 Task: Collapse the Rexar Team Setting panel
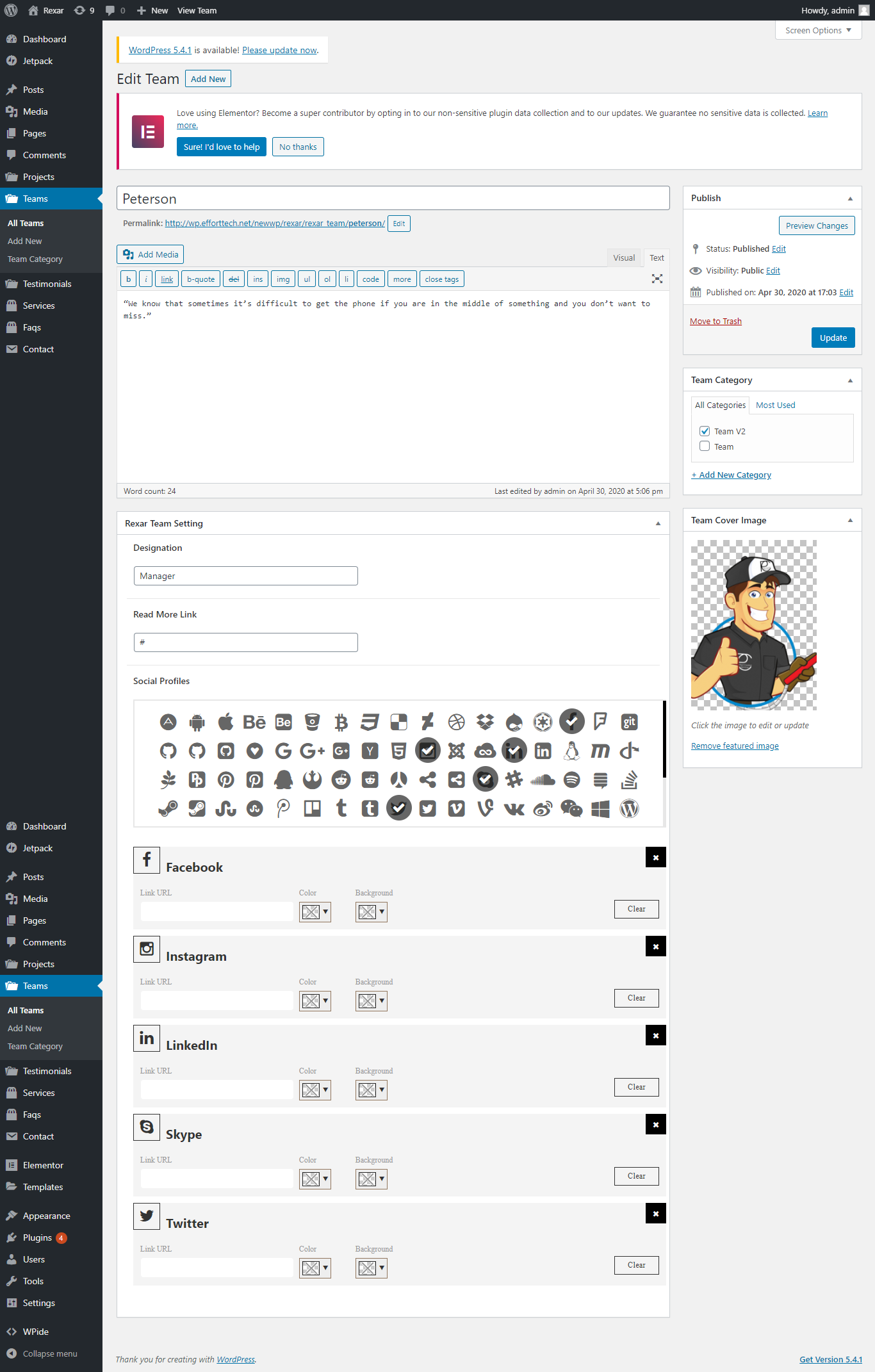(657, 523)
